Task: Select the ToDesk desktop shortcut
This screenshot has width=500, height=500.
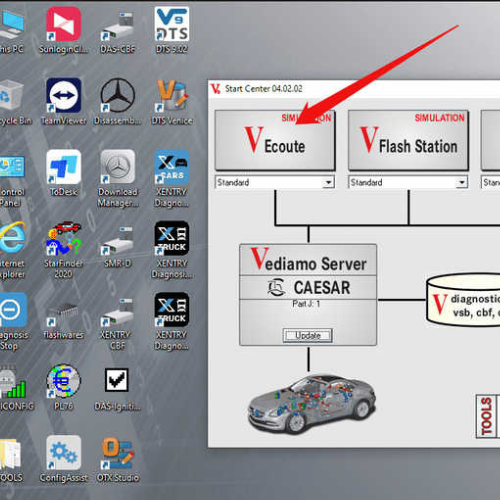Action: click(64, 173)
